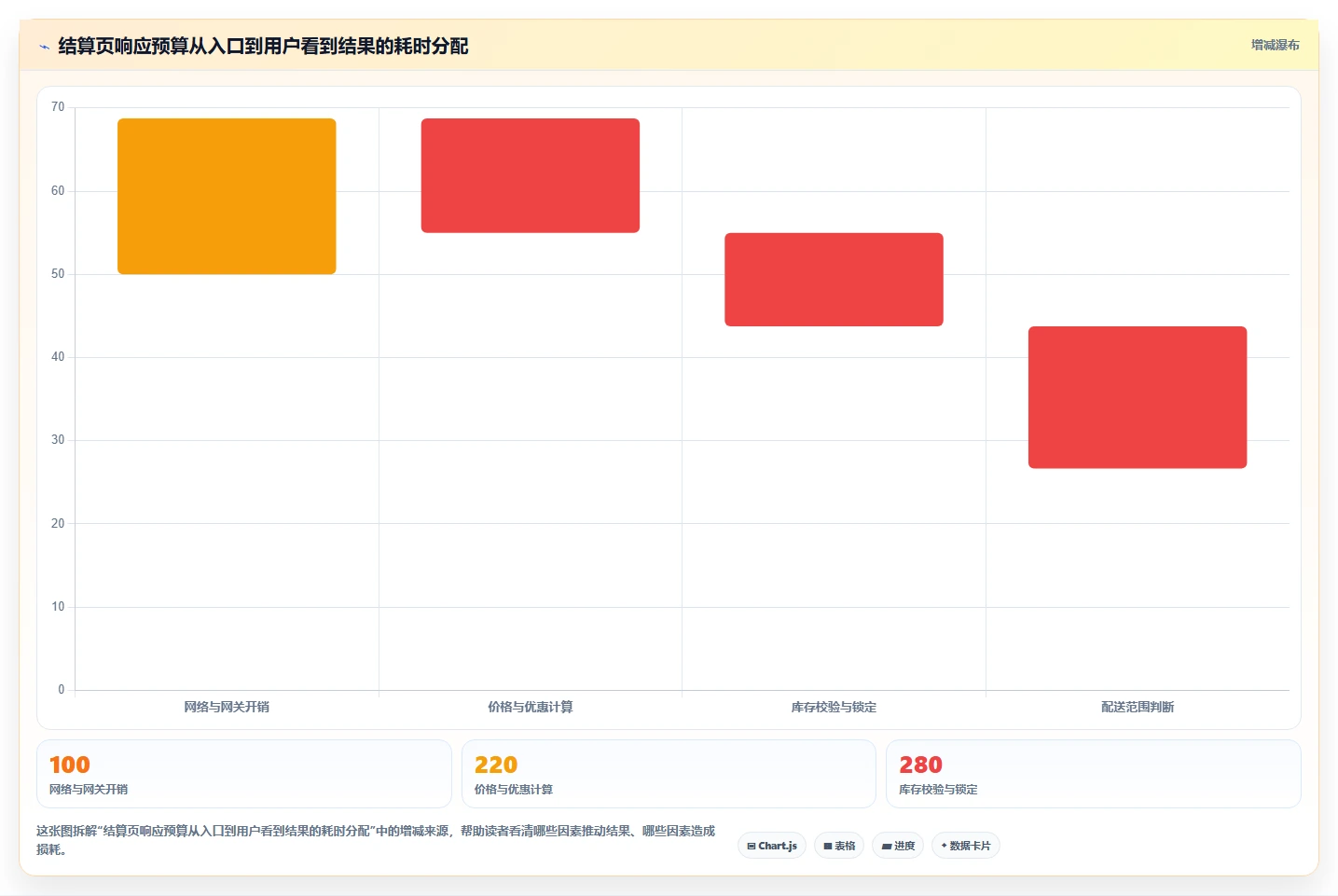Image resolution: width=1338 pixels, height=896 pixels.
Task: Select the 数据卡片 tag chip
Action: click(966, 846)
